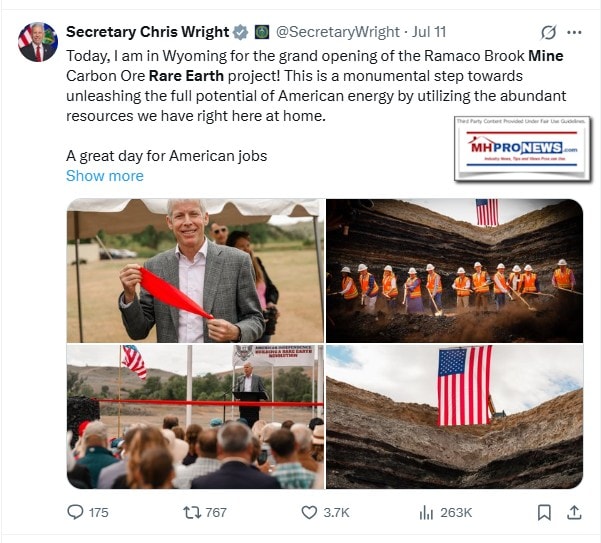Open the photo of the podium speech to the crowd
This screenshot has height=543, width=601.
[195, 417]
